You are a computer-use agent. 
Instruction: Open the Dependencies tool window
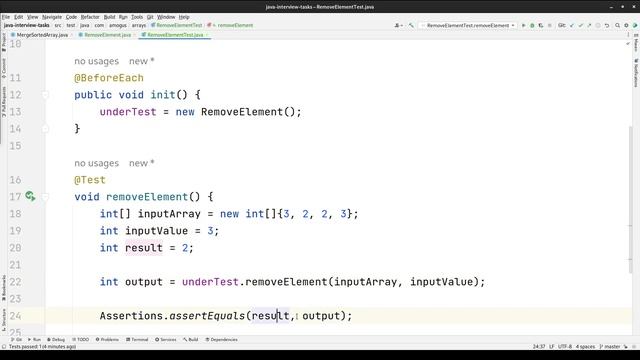coord(221,340)
